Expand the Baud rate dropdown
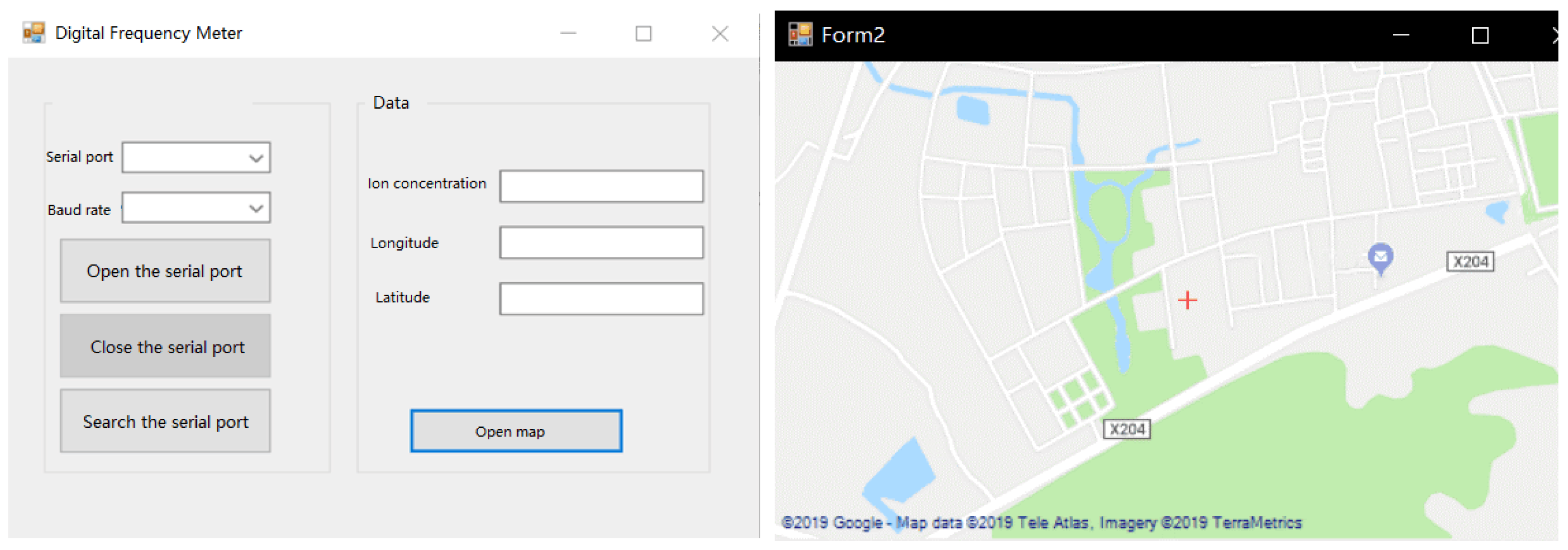1568x550 pixels. 256,208
